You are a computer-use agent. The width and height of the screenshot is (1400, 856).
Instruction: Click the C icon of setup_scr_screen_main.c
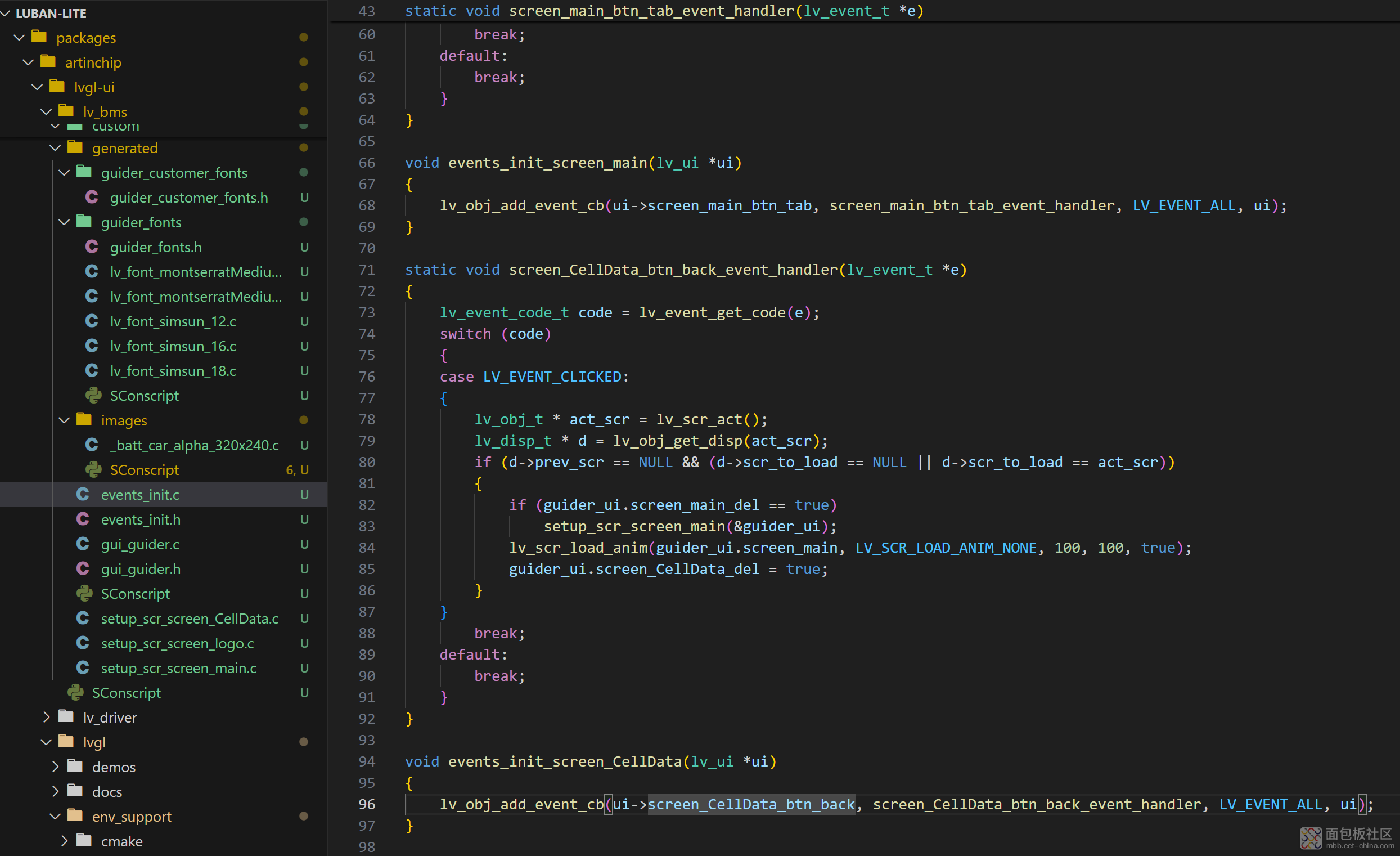(x=83, y=667)
